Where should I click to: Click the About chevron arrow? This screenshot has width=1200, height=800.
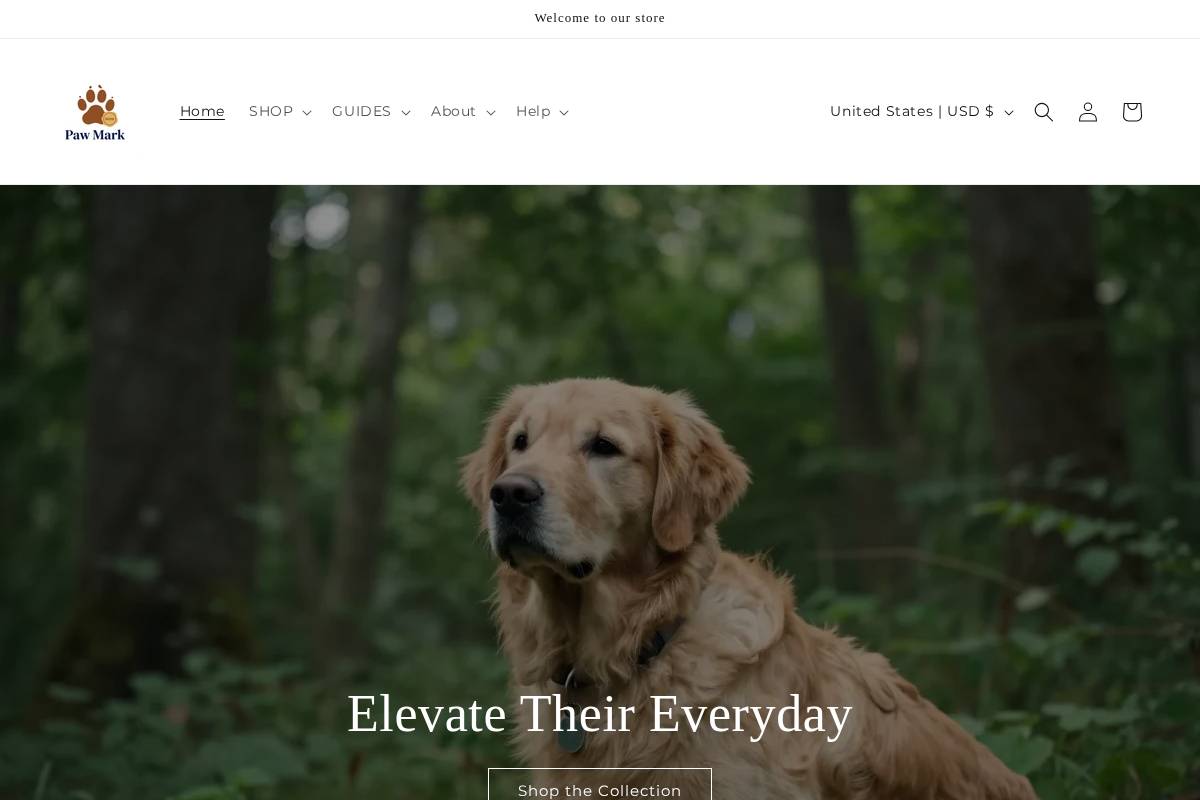pos(490,112)
